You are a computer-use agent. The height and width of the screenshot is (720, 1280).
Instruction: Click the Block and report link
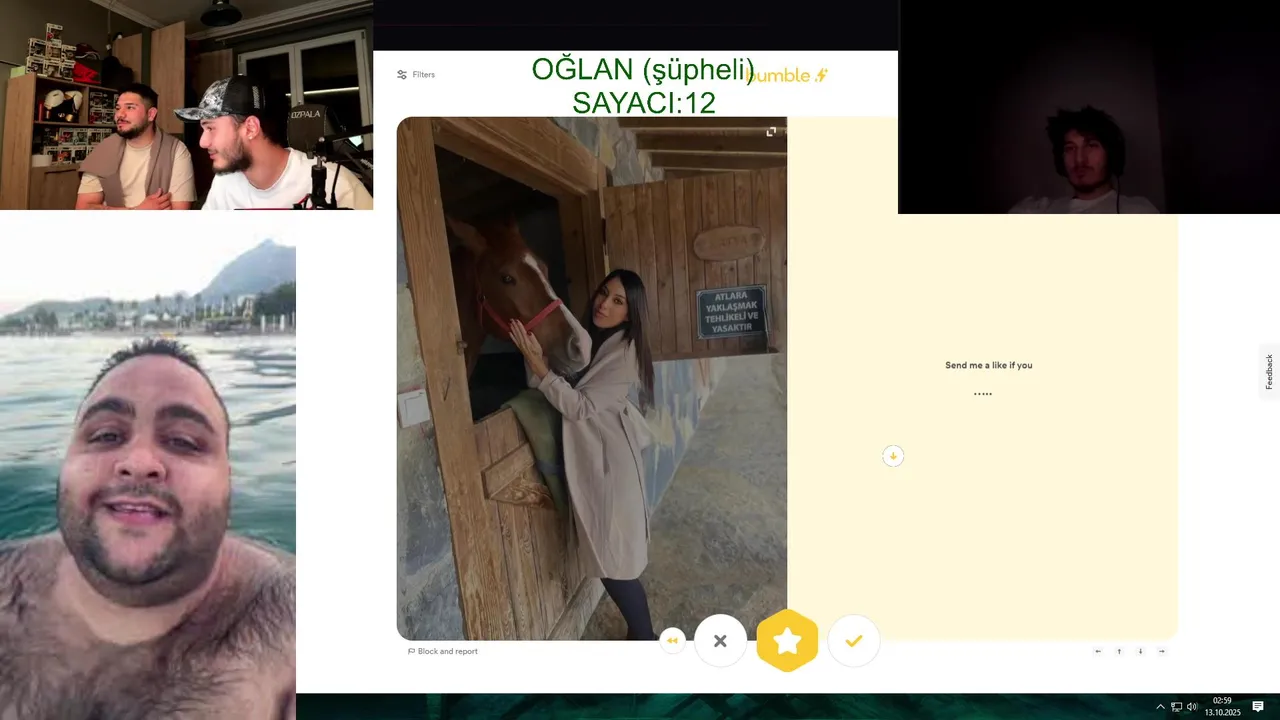(443, 651)
